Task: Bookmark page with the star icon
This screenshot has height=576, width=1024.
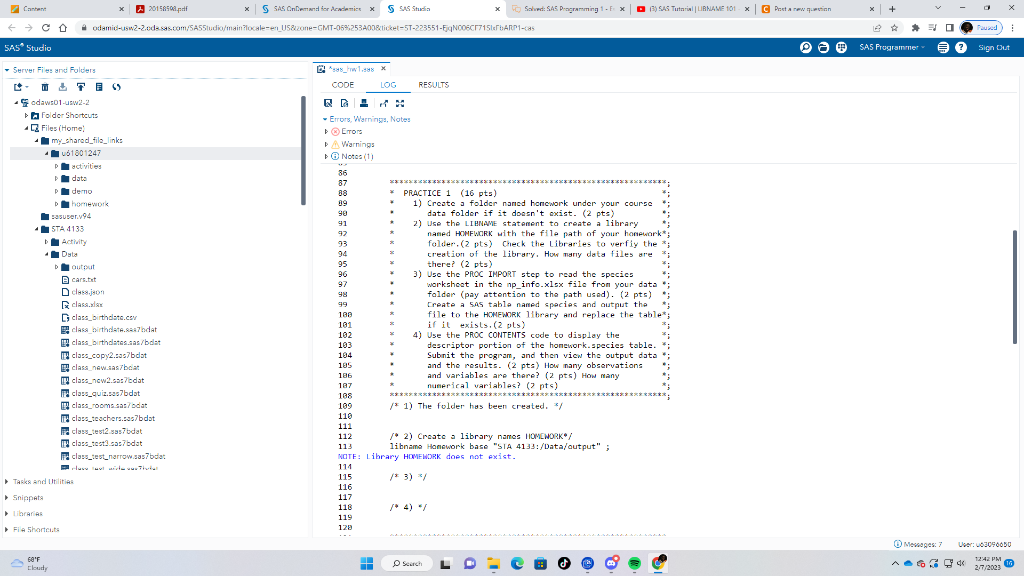Action: tap(894, 28)
